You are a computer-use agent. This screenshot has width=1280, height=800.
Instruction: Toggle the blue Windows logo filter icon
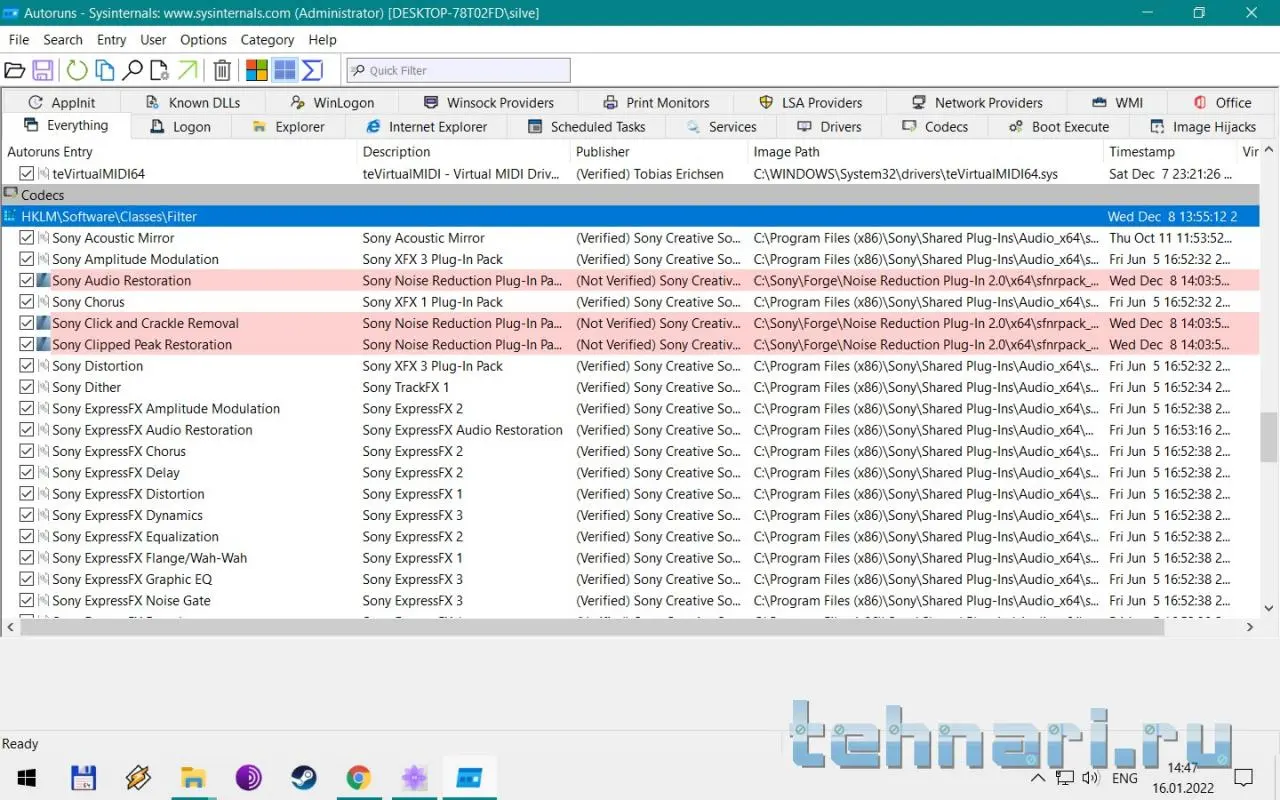coord(285,70)
